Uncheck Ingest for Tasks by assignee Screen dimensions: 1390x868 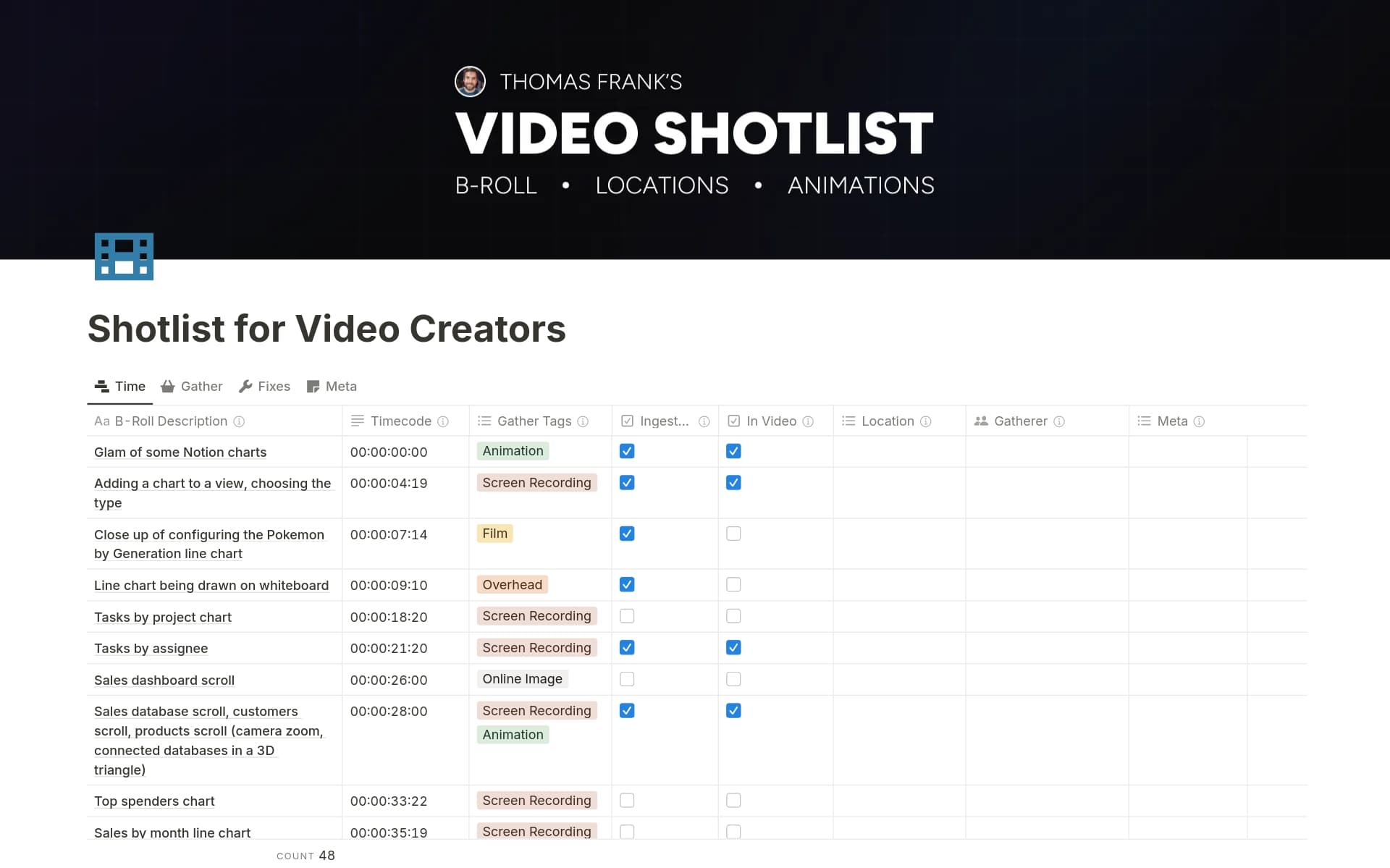pyautogui.click(x=627, y=647)
